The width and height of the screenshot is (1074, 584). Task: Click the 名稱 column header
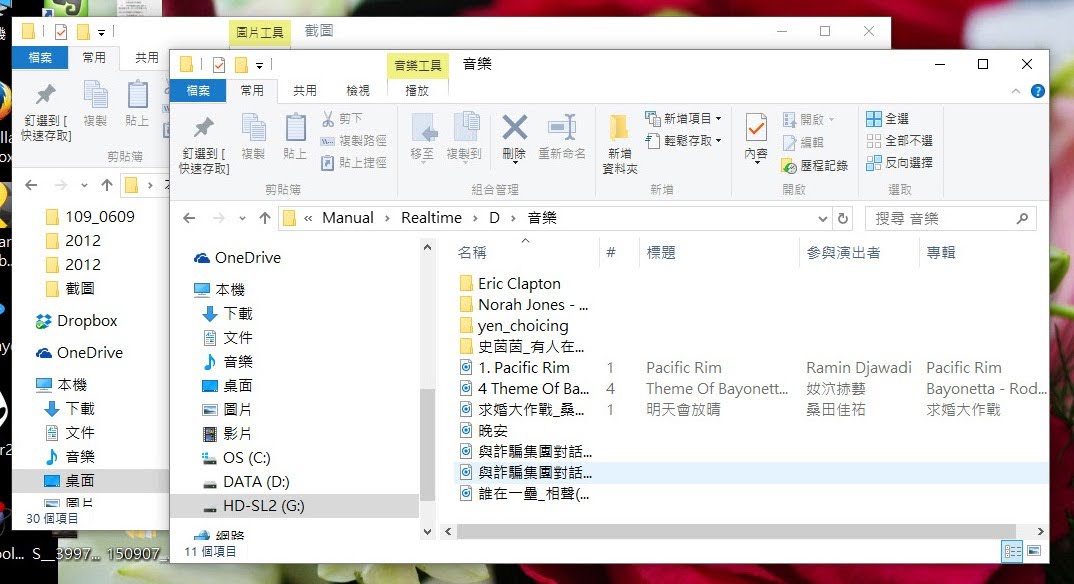[471, 253]
